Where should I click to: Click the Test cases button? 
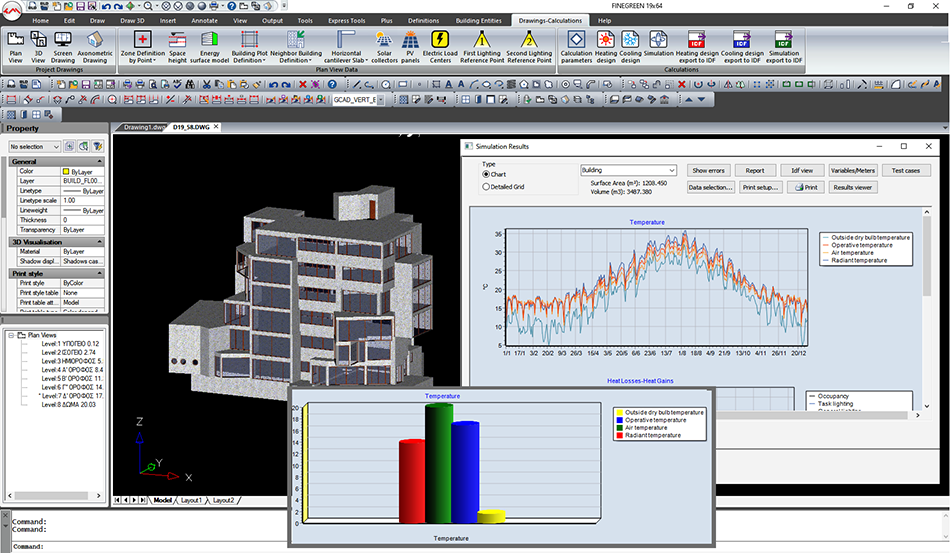coord(905,171)
